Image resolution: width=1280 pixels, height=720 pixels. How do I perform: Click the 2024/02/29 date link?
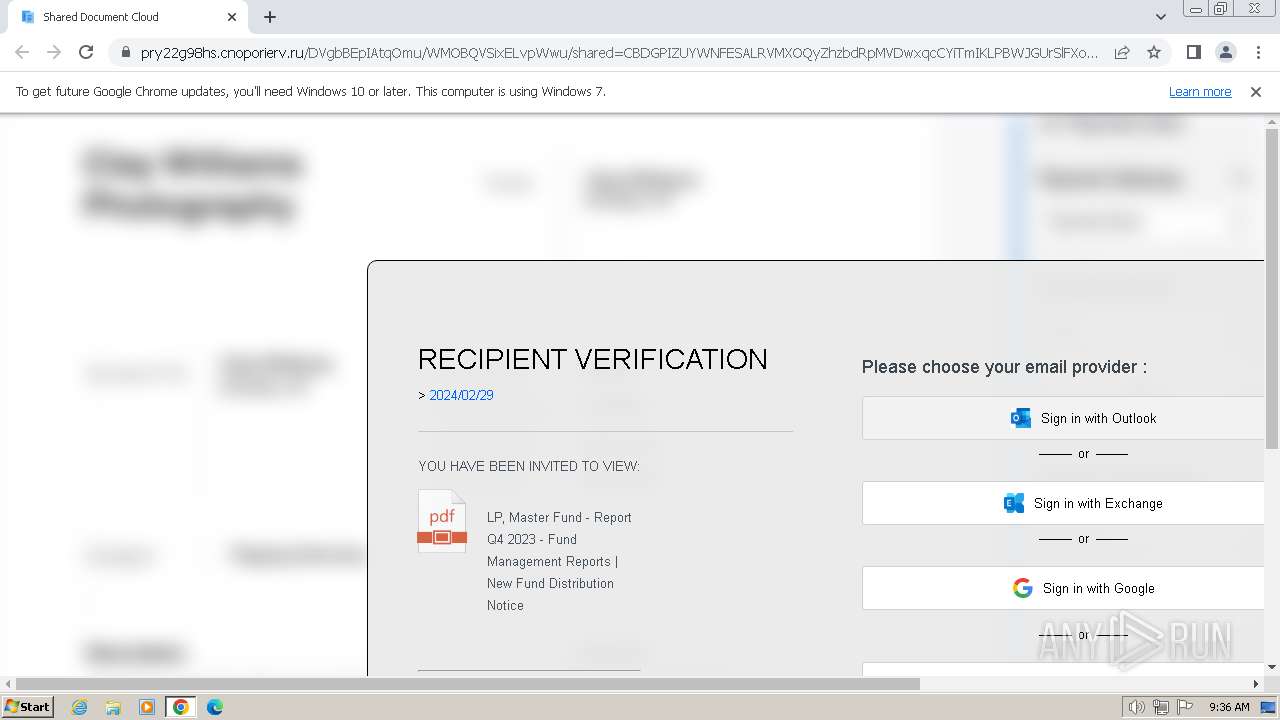pos(461,395)
